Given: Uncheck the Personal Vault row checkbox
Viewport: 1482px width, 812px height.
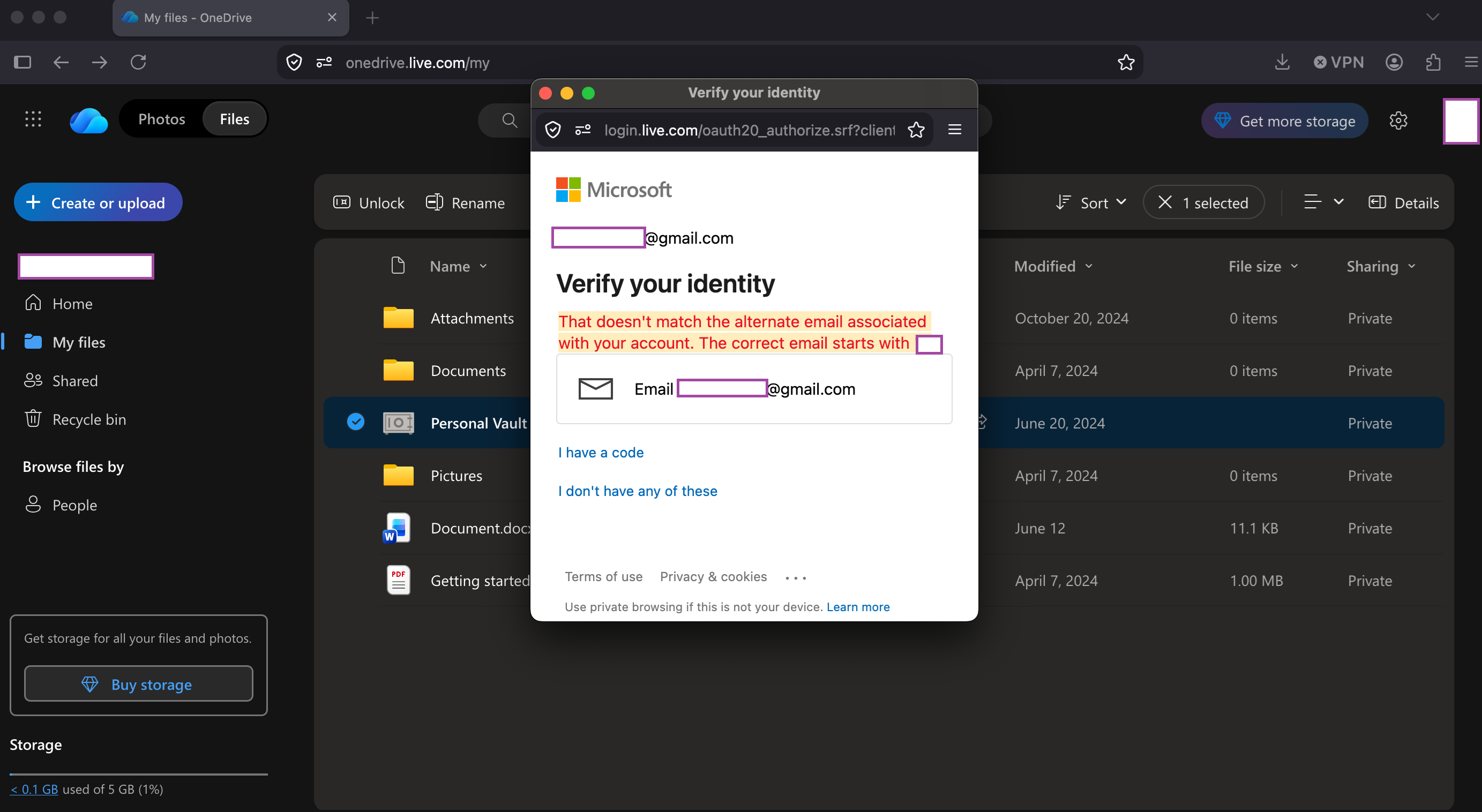Looking at the screenshot, I should [x=356, y=422].
